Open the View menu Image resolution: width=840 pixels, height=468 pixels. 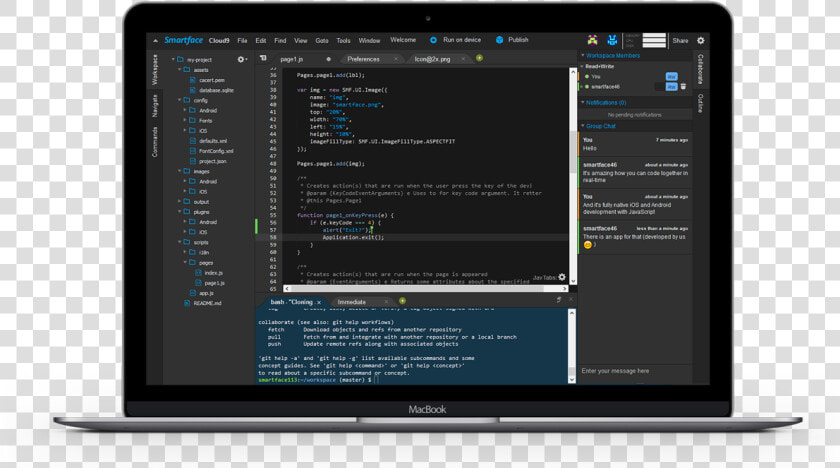click(301, 41)
